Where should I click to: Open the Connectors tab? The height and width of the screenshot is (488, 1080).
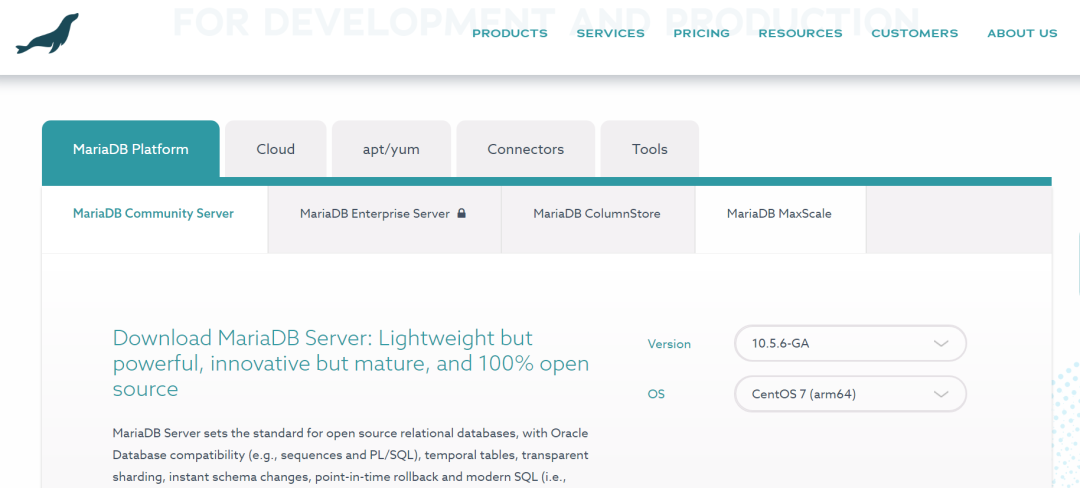pos(525,149)
